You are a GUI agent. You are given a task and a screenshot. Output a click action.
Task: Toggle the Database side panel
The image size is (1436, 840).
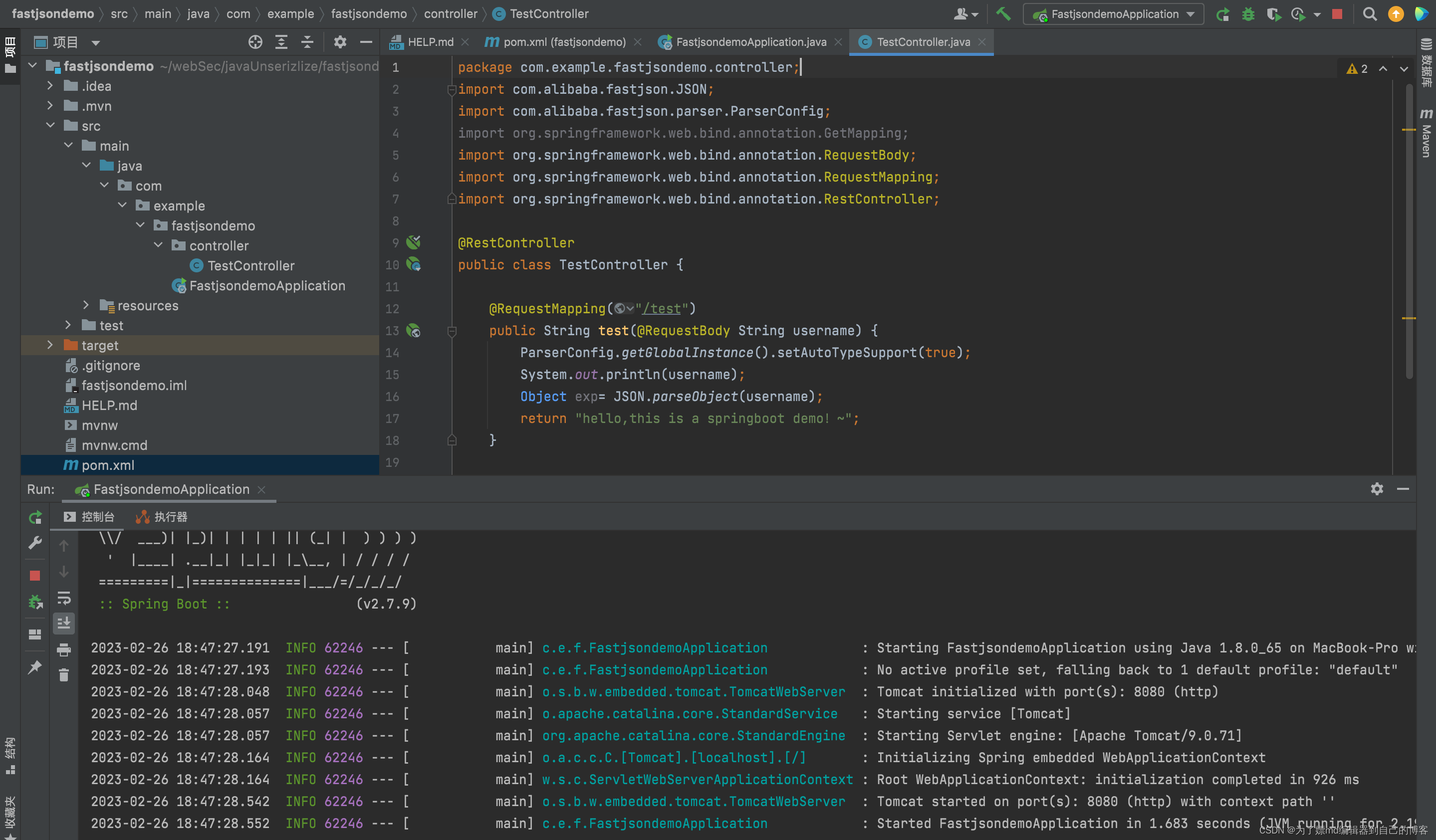pyautogui.click(x=1426, y=63)
